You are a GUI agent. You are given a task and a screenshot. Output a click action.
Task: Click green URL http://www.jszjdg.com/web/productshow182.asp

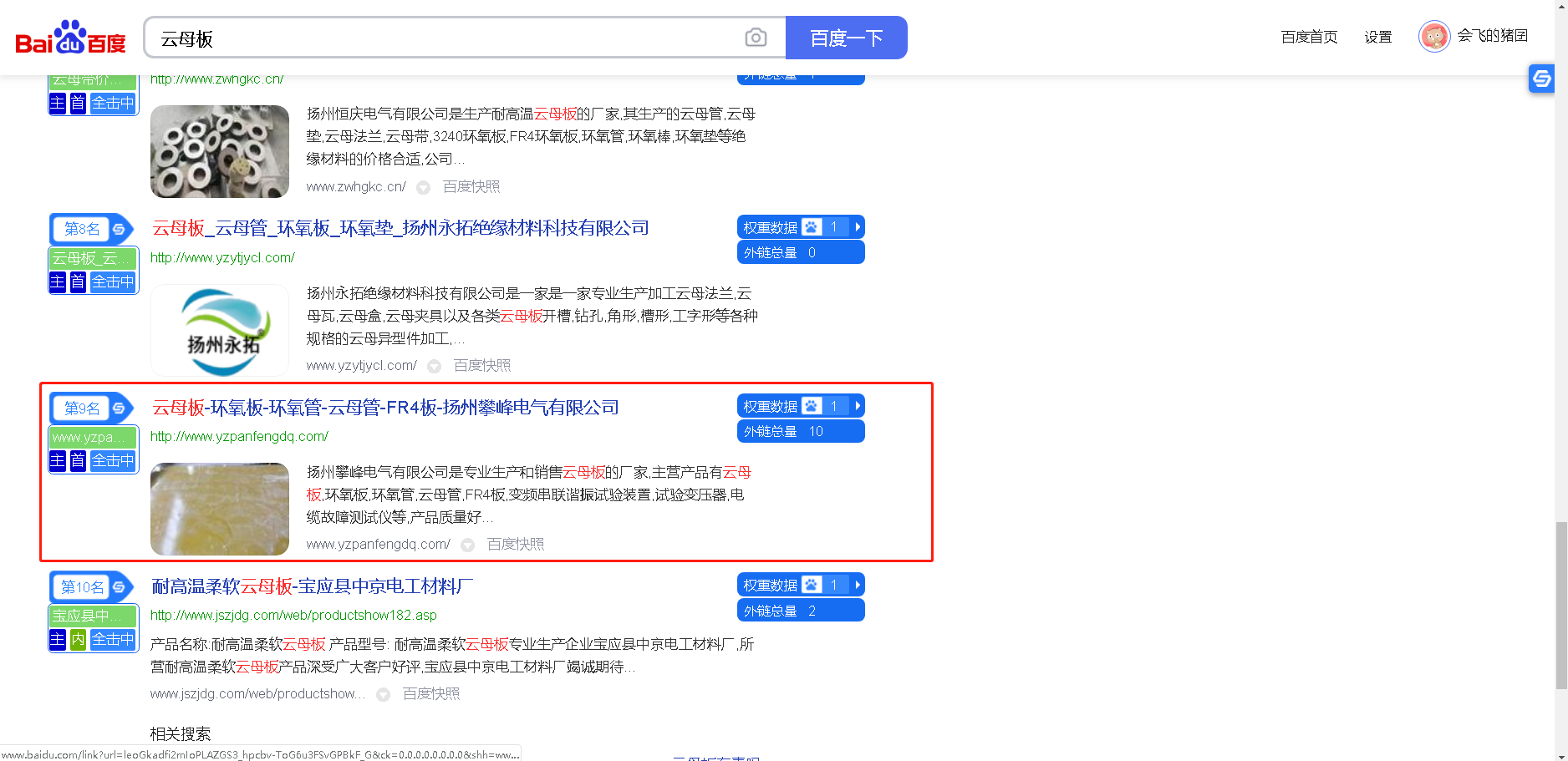(x=293, y=615)
